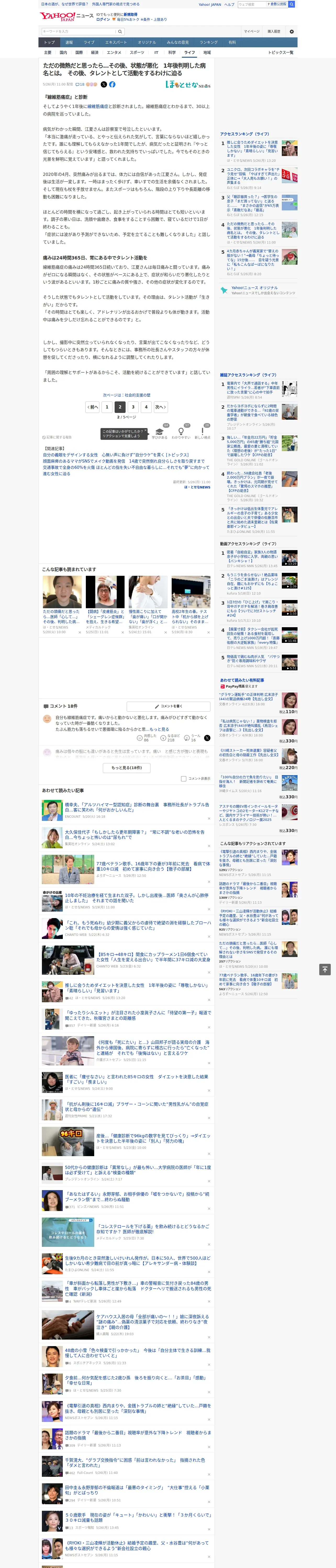Viewport: 336px width, 1568px height.
Task: Type in the keyword search field
Action: pyautogui.click(x=79, y=32)
